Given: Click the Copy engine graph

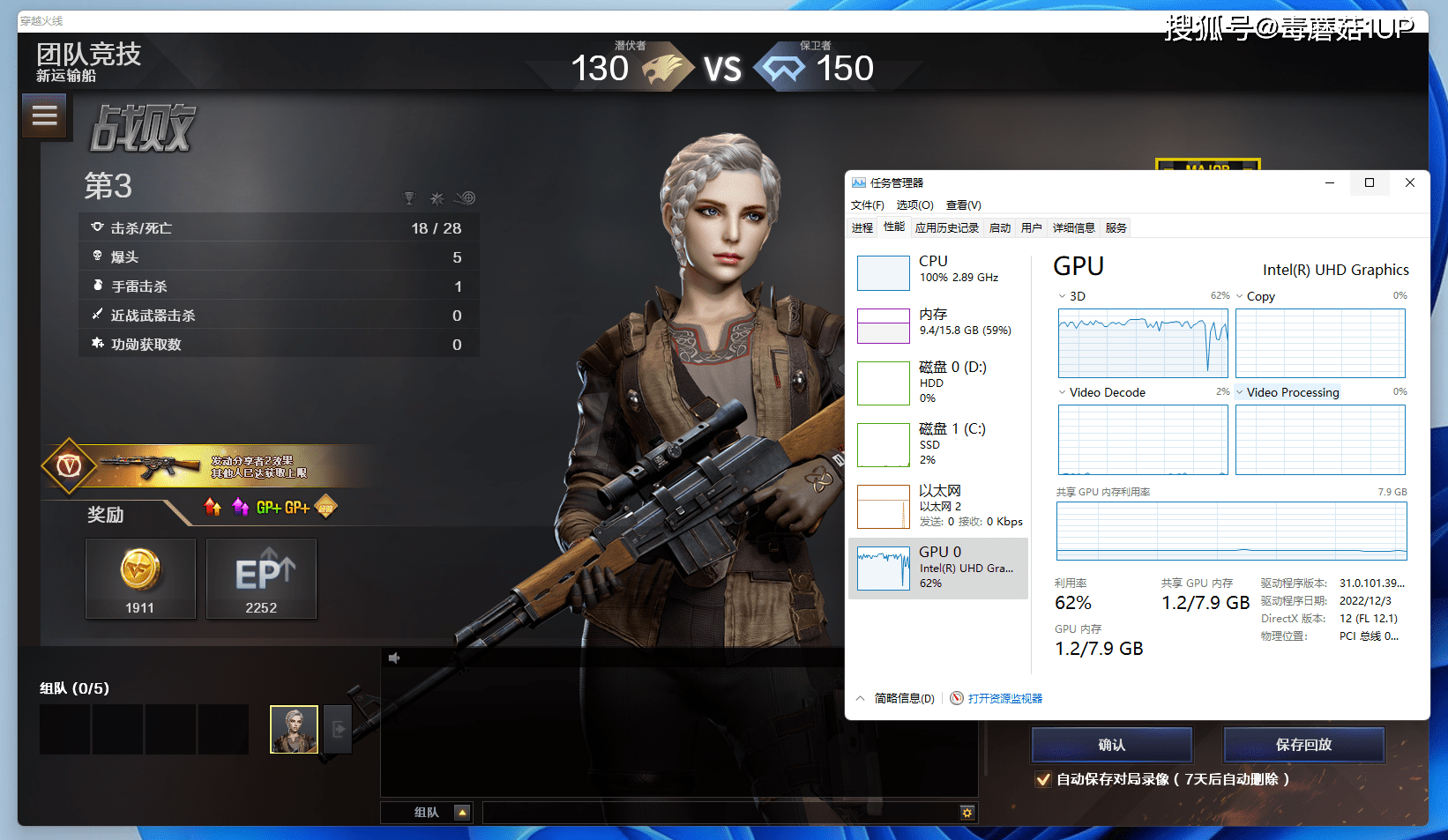Looking at the screenshot, I should [1320, 343].
